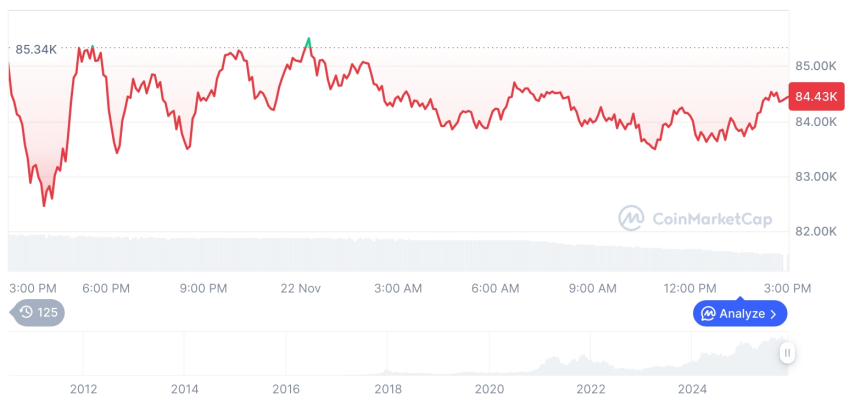Click the 85.00K price axis label
This screenshot has width=860, height=401.
click(x=815, y=66)
